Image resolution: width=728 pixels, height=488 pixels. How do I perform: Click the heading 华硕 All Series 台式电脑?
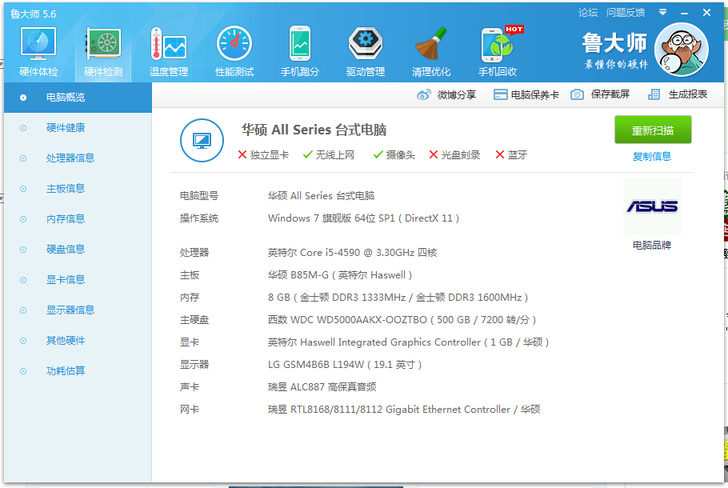314,130
